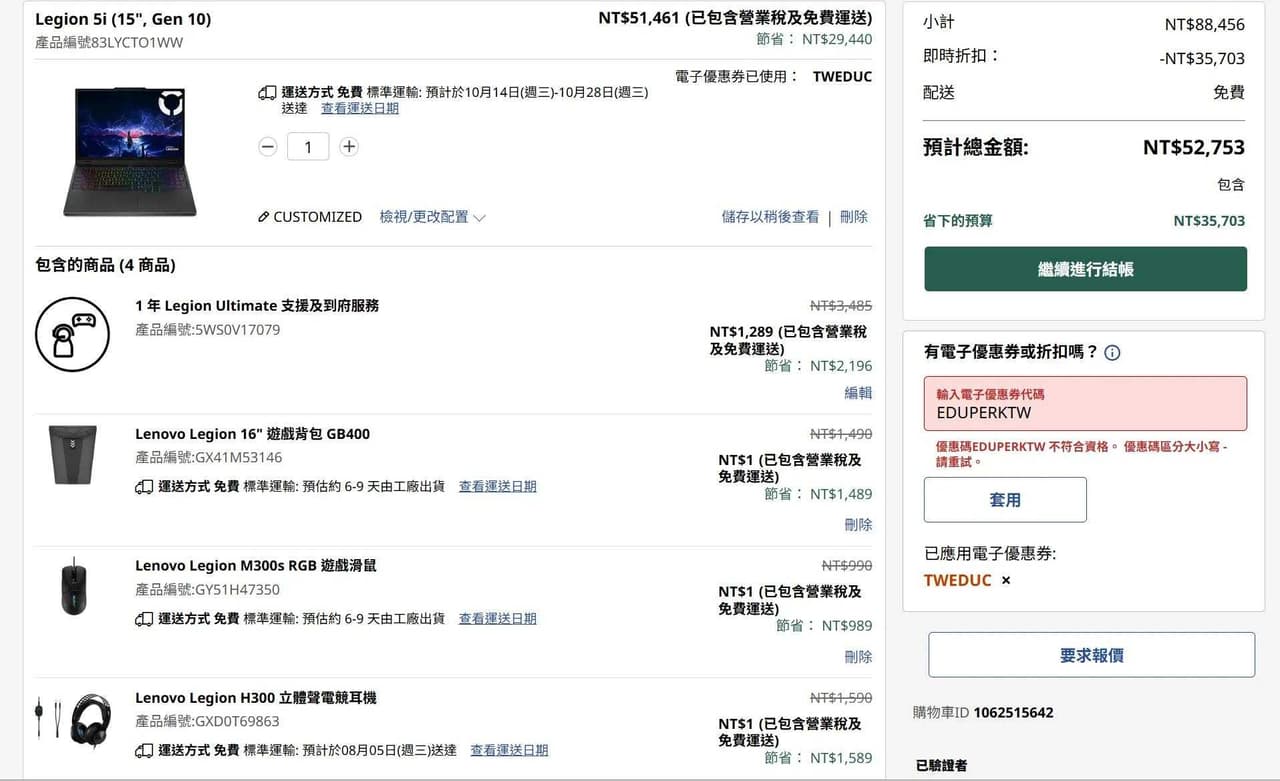Viewport: 1280px width, 781px height.
Task: Open 查看運送日期 under Legion 5i shipping
Action: [x=359, y=109]
